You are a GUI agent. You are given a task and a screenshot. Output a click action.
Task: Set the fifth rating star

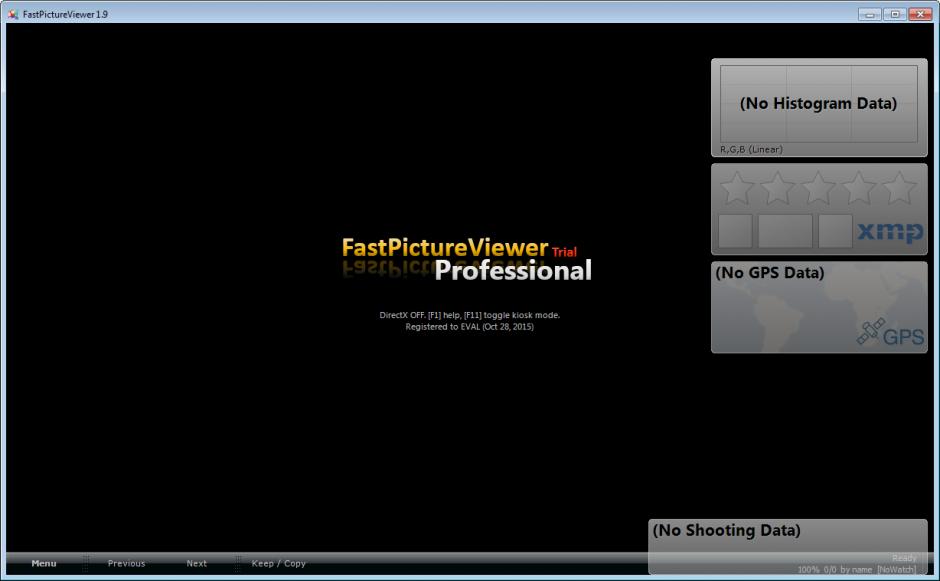(899, 188)
